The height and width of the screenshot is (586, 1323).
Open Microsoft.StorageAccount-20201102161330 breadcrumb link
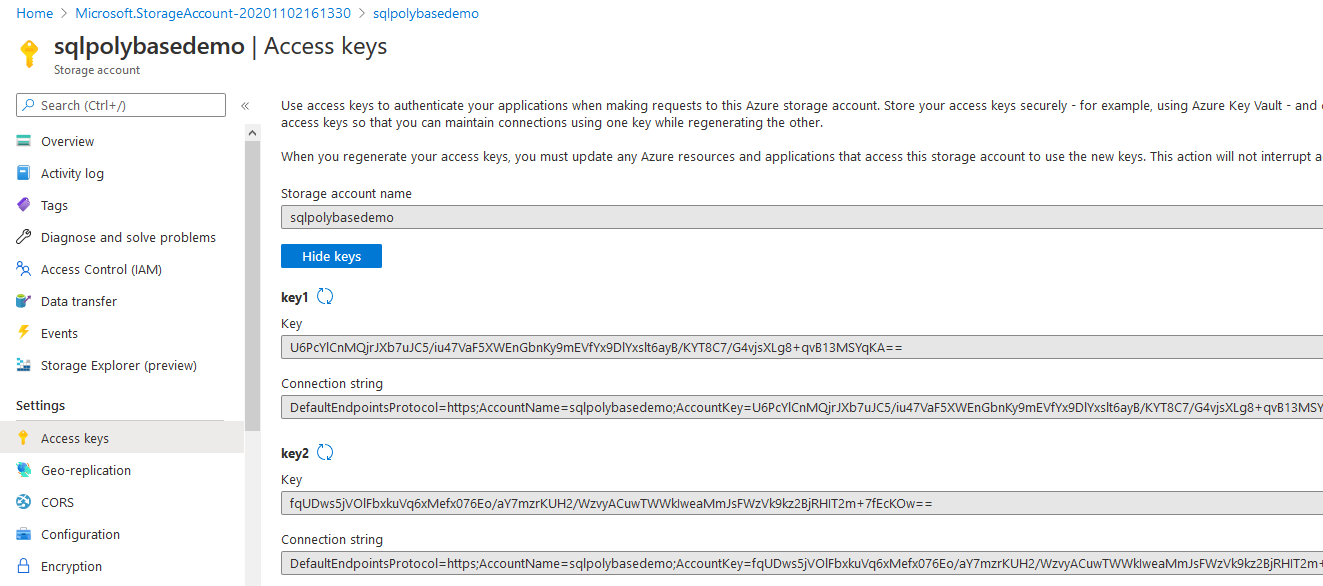tap(211, 13)
